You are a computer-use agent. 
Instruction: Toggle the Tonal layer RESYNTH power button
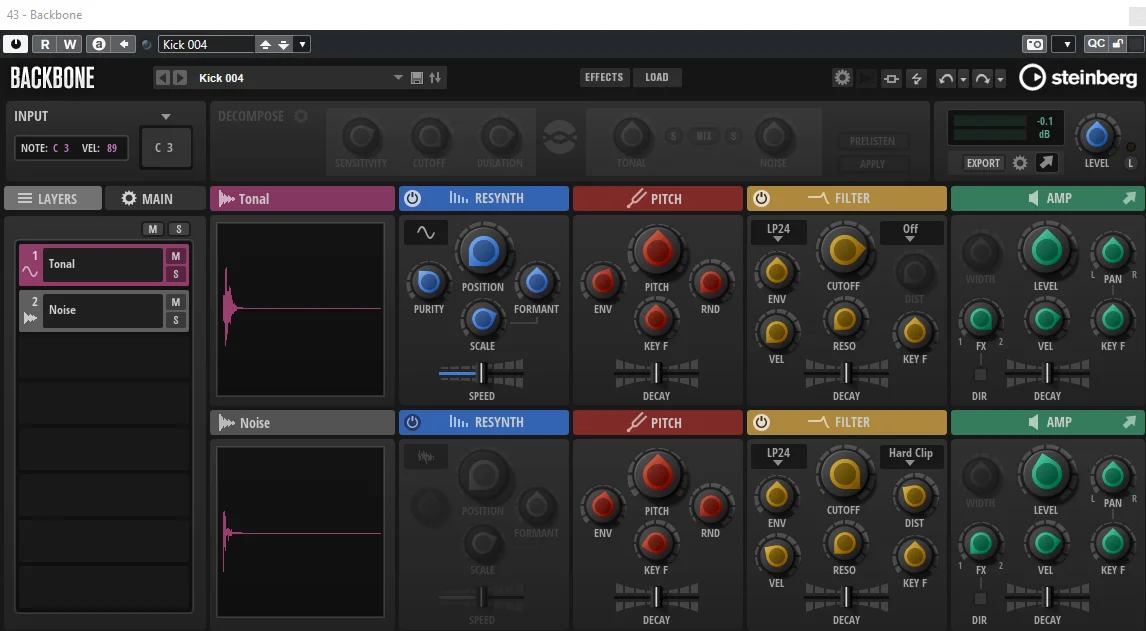coord(412,198)
